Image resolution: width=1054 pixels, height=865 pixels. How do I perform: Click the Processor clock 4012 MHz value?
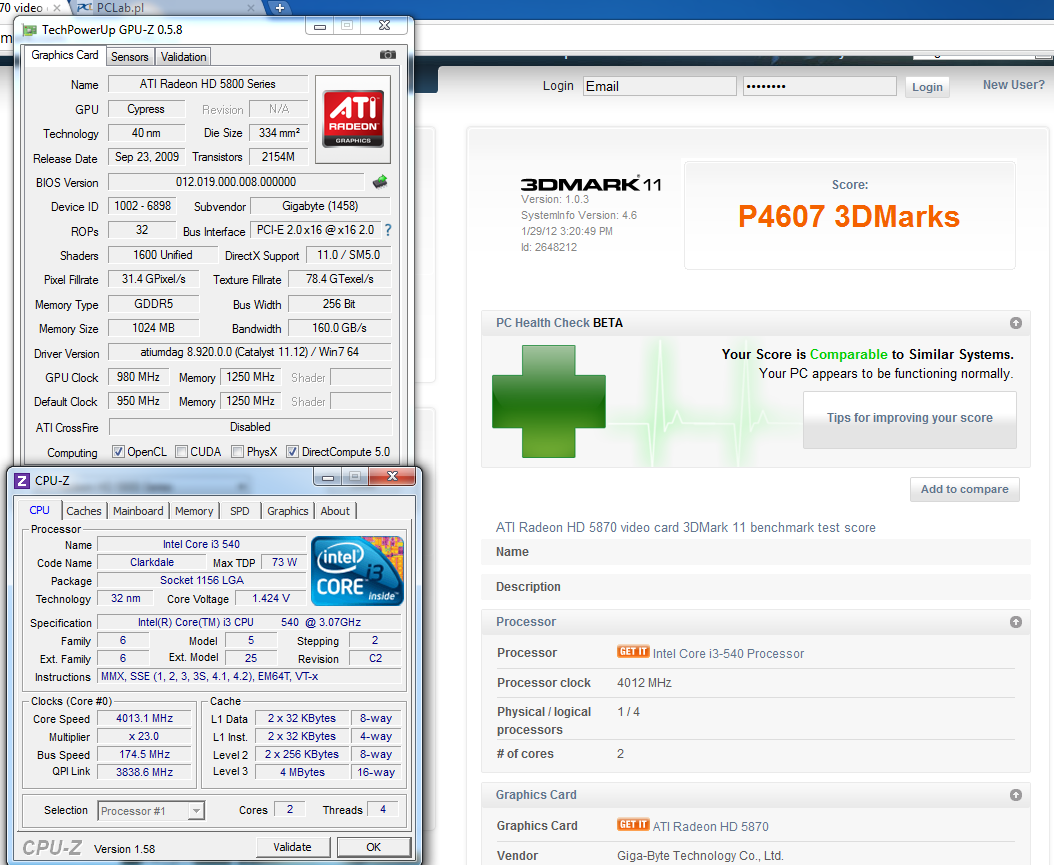point(644,683)
